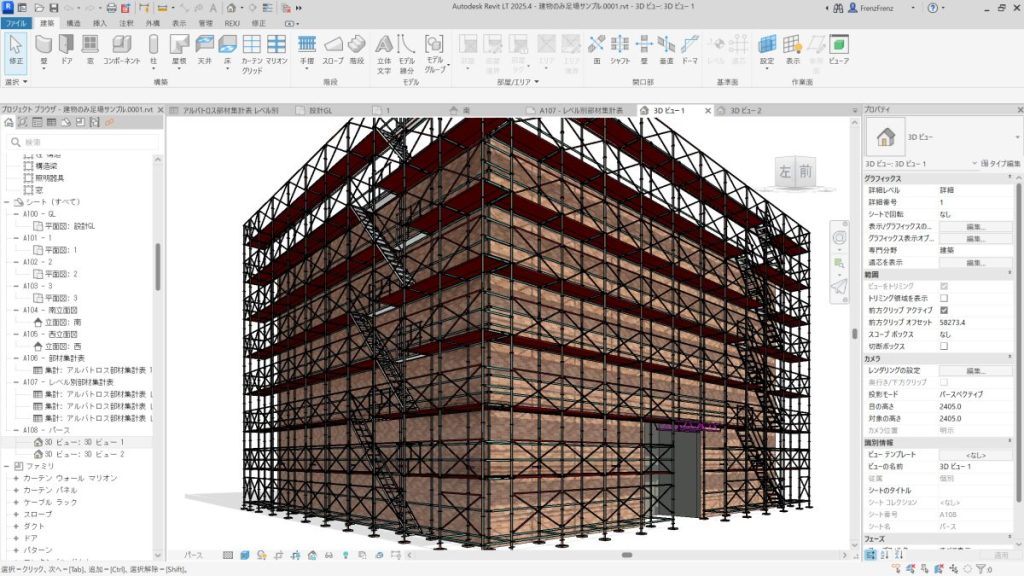Screen dimensions: 1024x576
Task: Expand the カーテン パネル family node
Action: coord(16,490)
